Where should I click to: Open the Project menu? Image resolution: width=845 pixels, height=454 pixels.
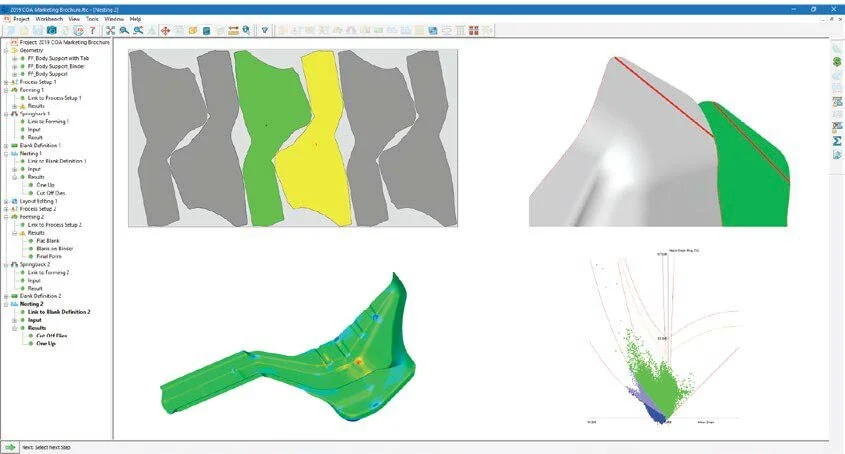pos(21,19)
